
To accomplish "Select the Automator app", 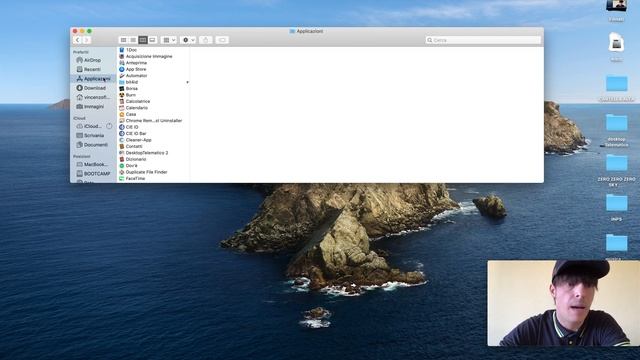I will (x=133, y=76).
